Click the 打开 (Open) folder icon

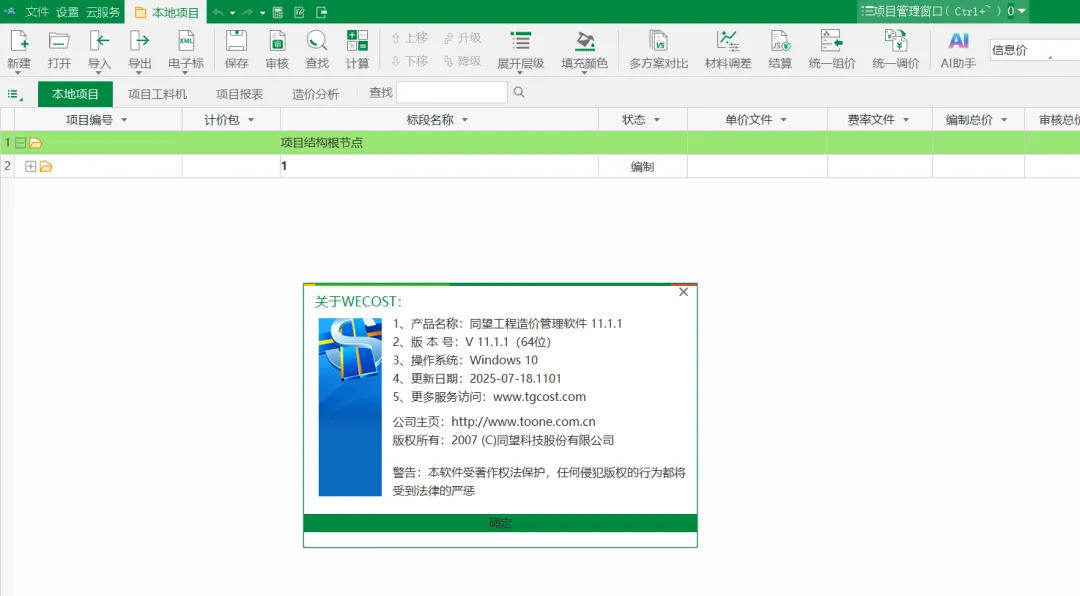(x=59, y=42)
